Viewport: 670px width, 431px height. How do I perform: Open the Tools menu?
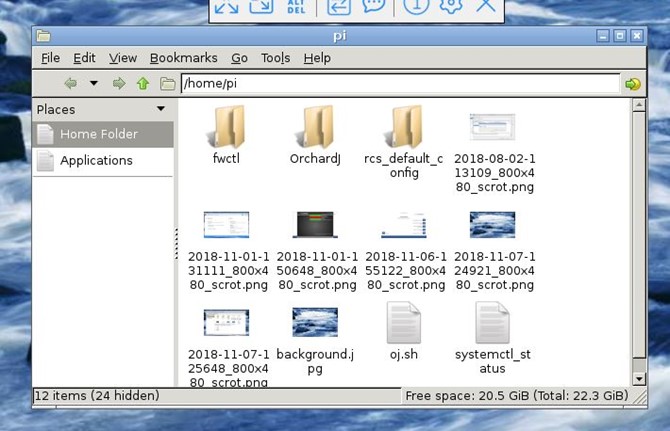276,58
